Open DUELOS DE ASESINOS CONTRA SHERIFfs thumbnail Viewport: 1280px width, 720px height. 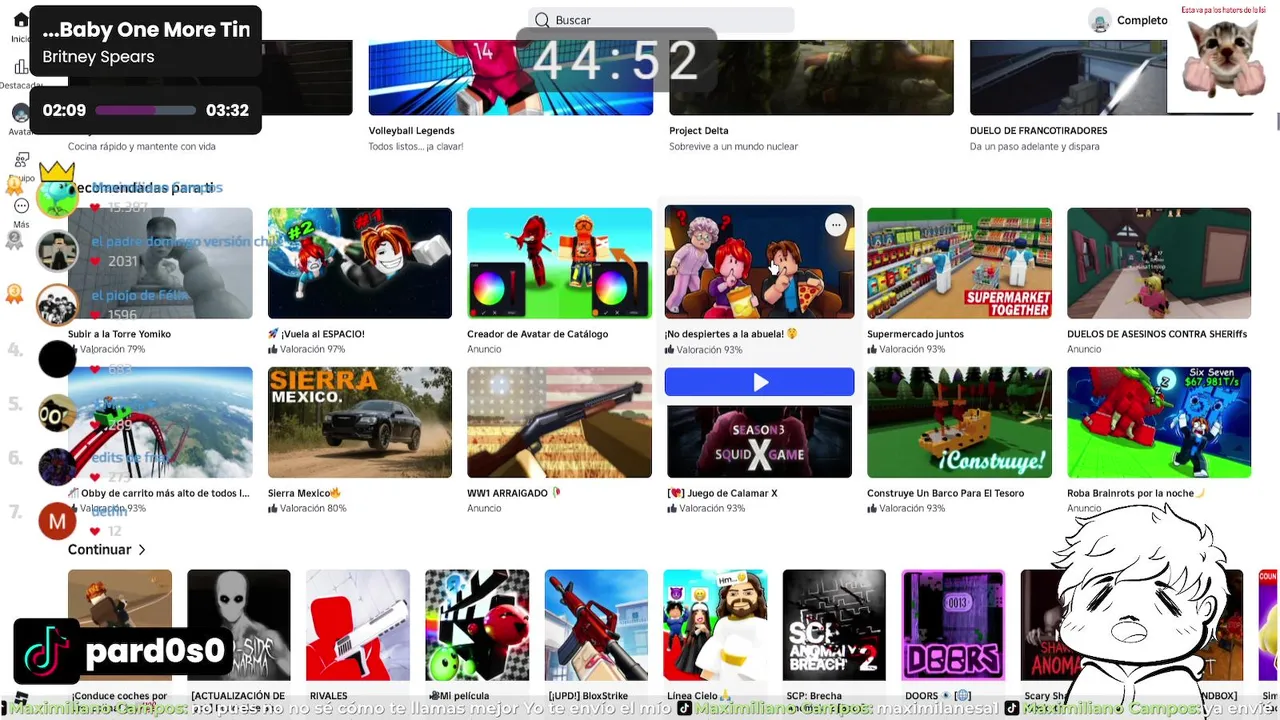1159,263
